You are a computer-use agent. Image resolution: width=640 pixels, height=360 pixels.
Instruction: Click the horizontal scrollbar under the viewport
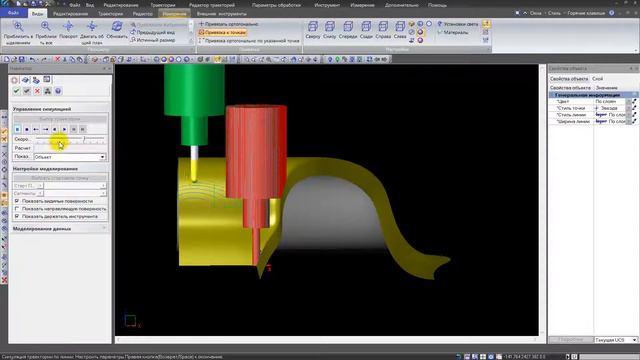327,340
